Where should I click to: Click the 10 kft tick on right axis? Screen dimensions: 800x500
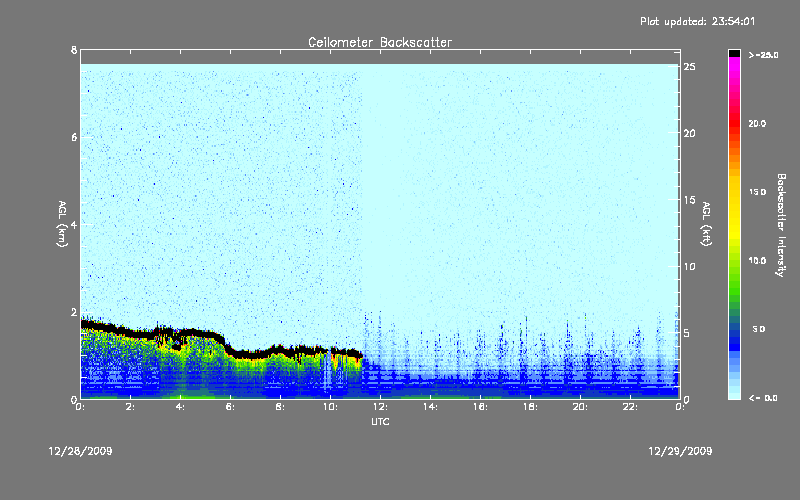coord(689,266)
